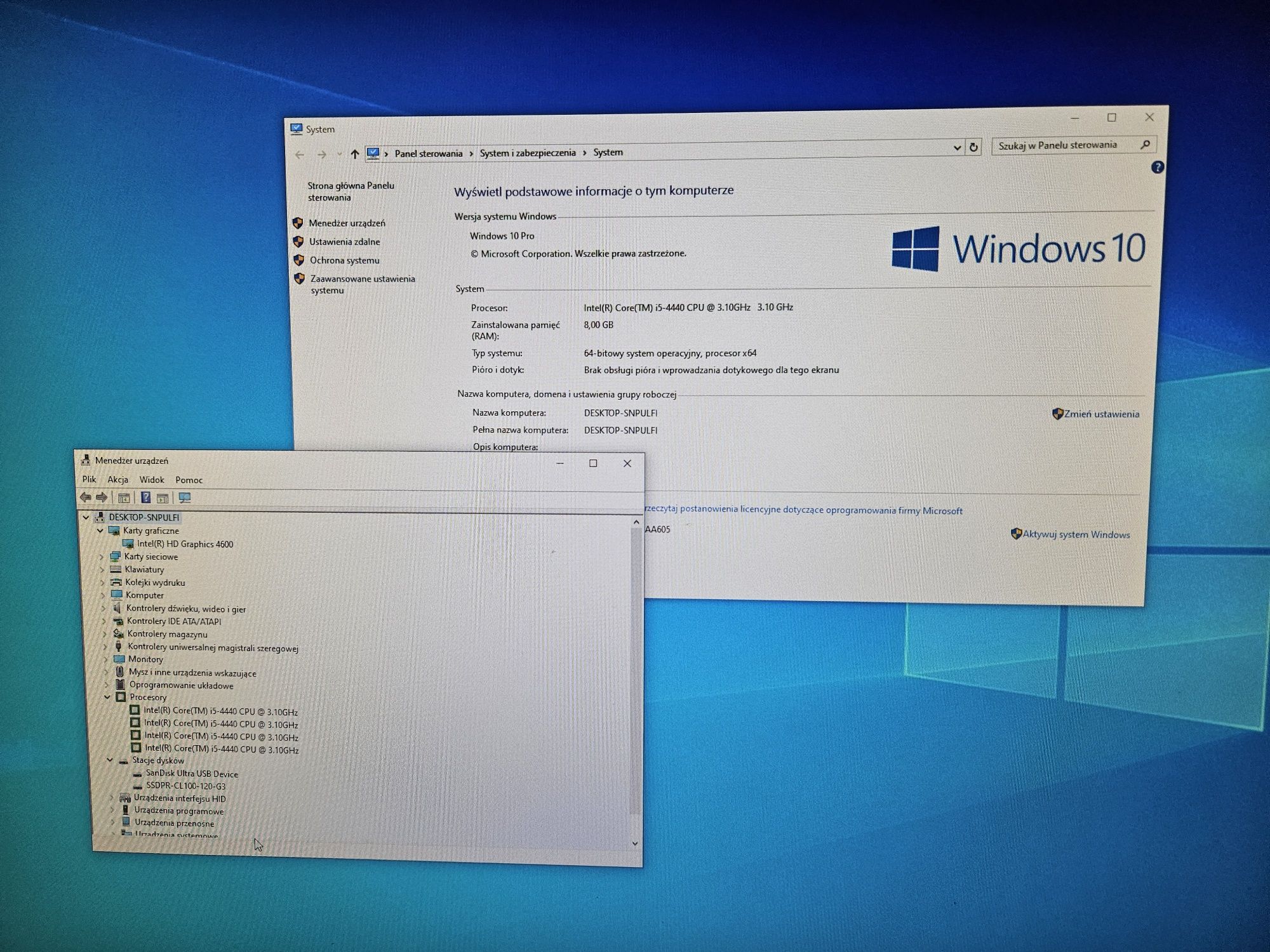The width and height of the screenshot is (1270, 952).
Task: Collapse the Stacje dysków category
Action: [x=110, y=760]
